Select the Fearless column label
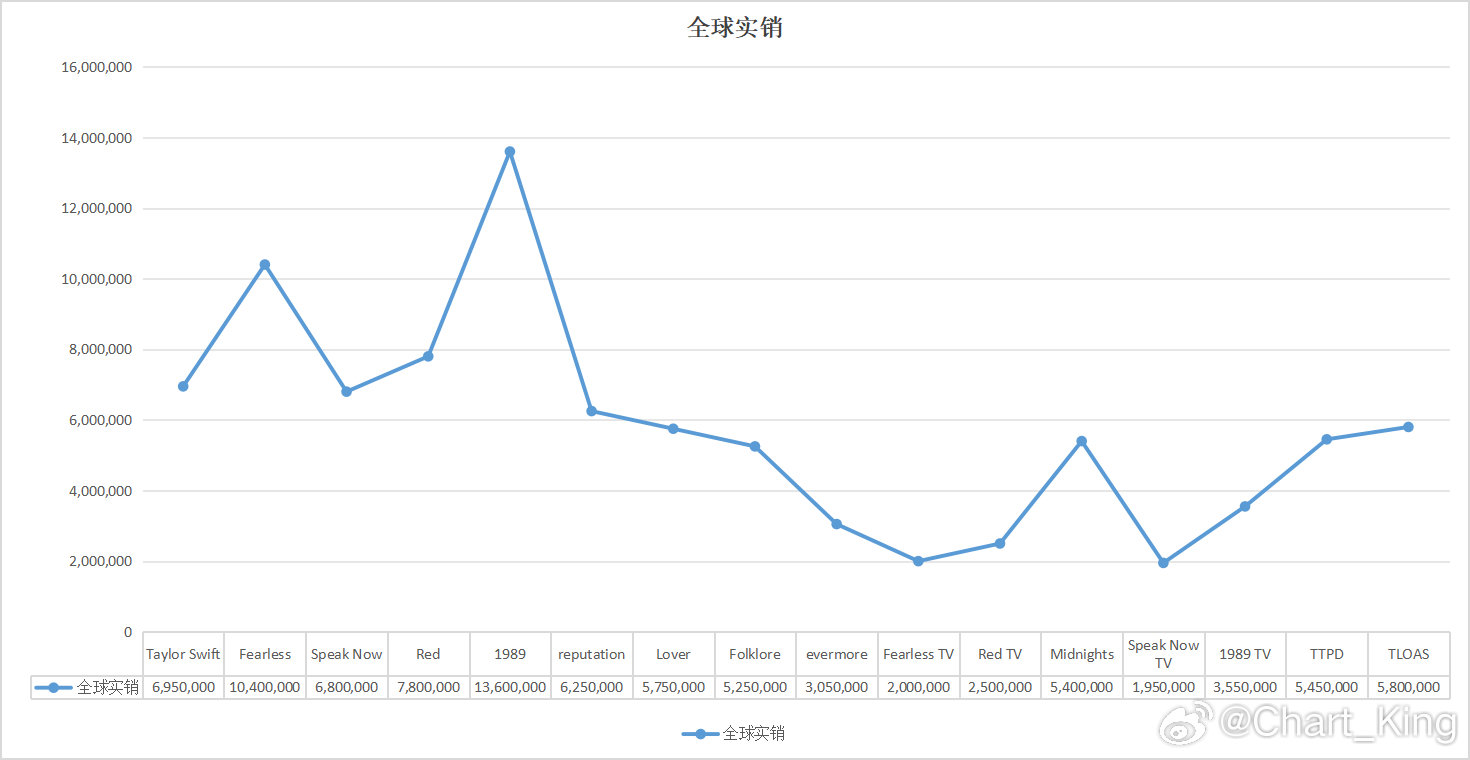 tap(265, 654)
